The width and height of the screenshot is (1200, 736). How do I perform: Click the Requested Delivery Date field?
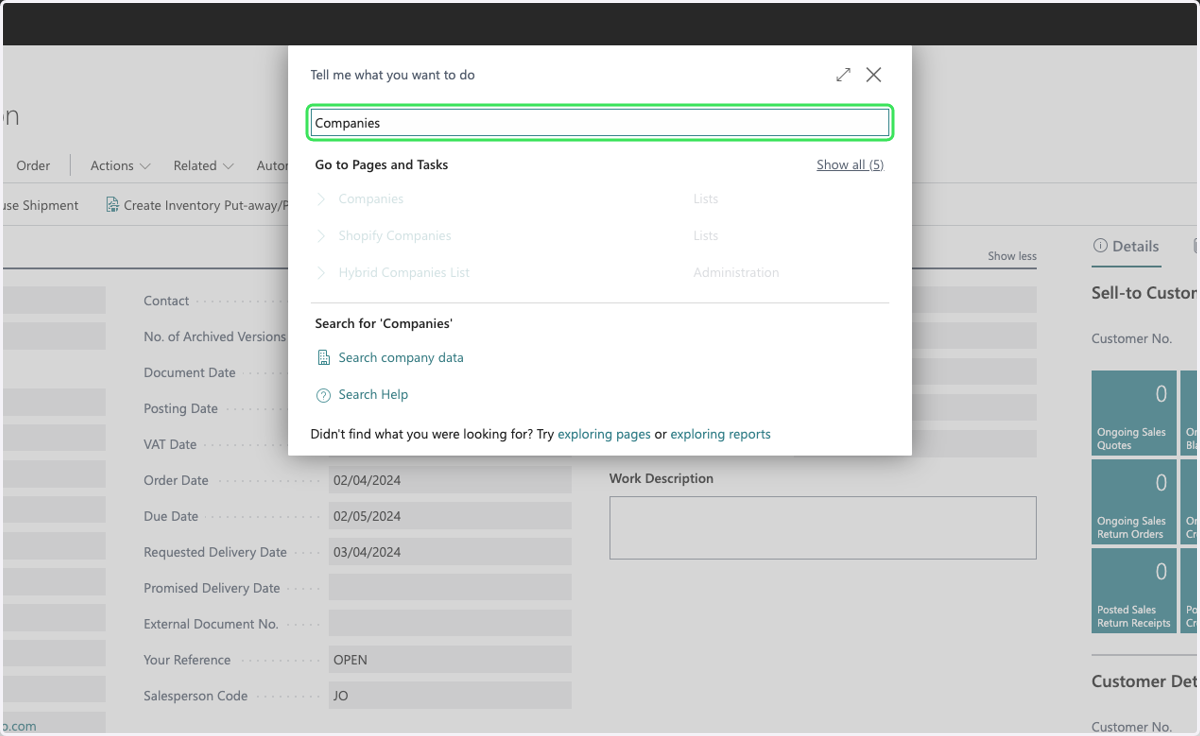pyautogui.click(x=450, y=552)
